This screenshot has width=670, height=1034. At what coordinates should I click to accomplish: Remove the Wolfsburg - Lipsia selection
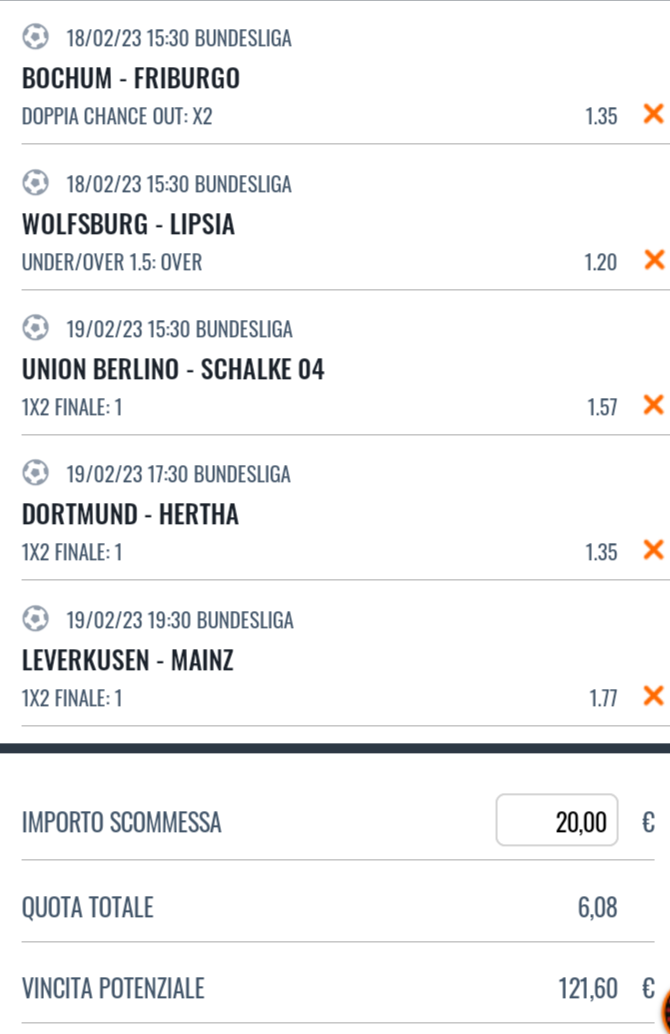653,260
